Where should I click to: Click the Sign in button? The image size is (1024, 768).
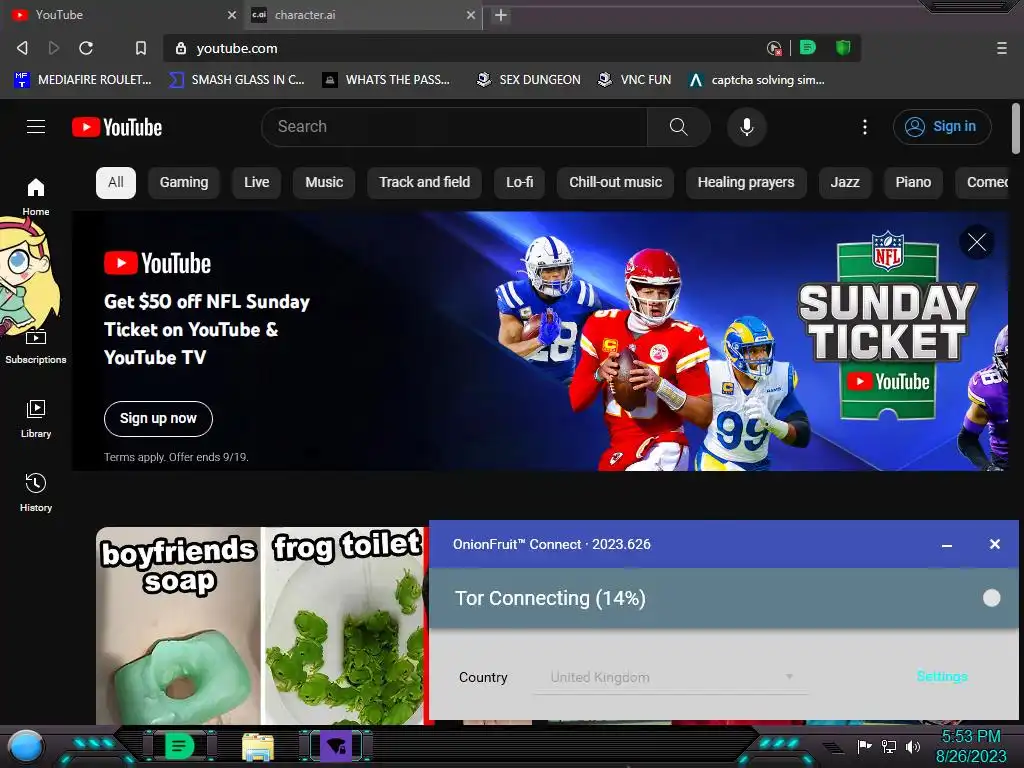coord(942,127)
